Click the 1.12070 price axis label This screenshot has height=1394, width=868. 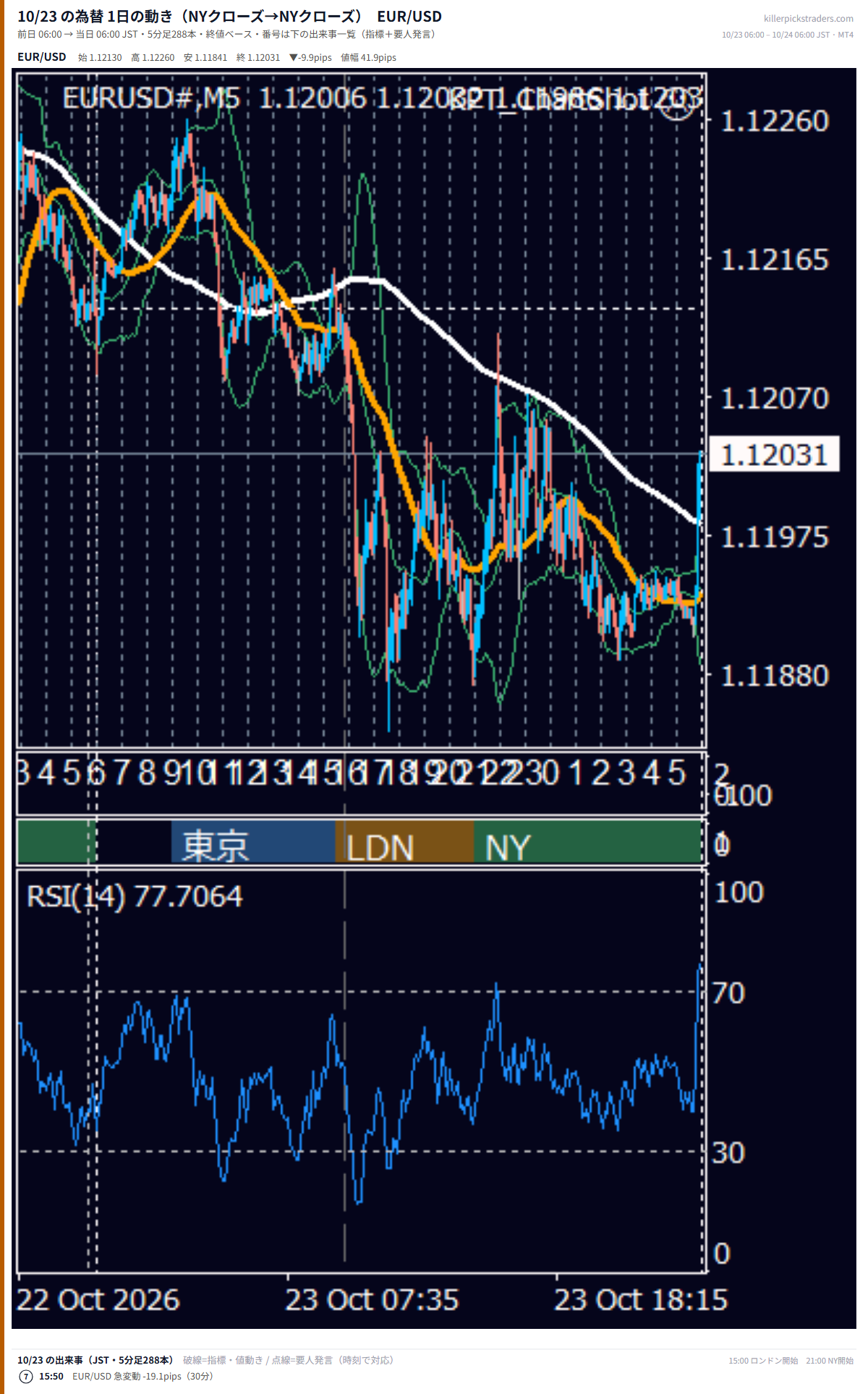774,399
